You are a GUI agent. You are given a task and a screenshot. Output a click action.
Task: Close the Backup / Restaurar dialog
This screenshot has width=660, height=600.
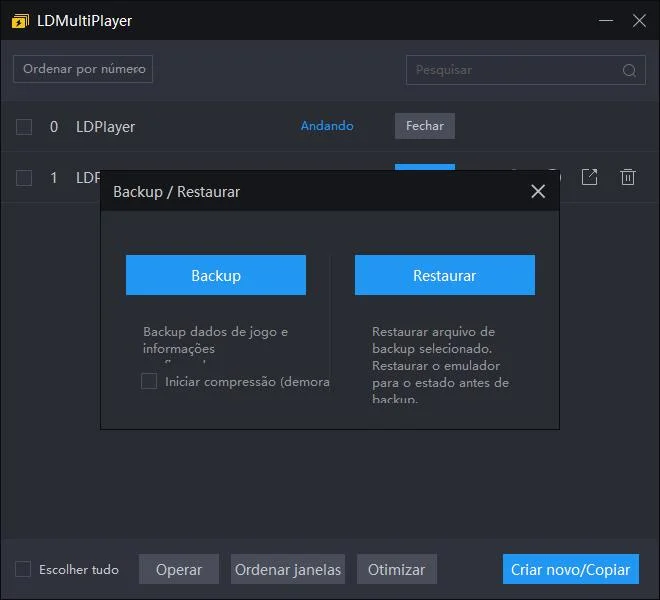point(538,192)
